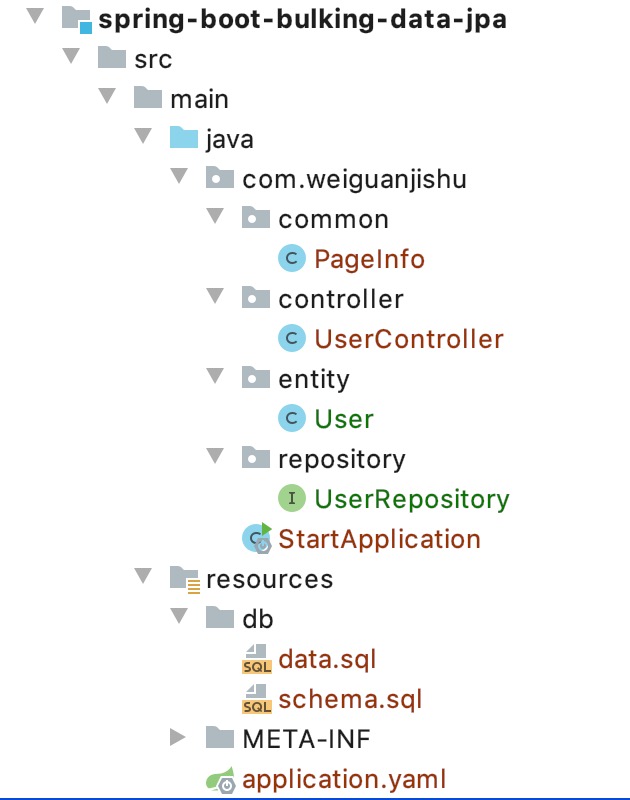Select the main folder label

point(199,99)
